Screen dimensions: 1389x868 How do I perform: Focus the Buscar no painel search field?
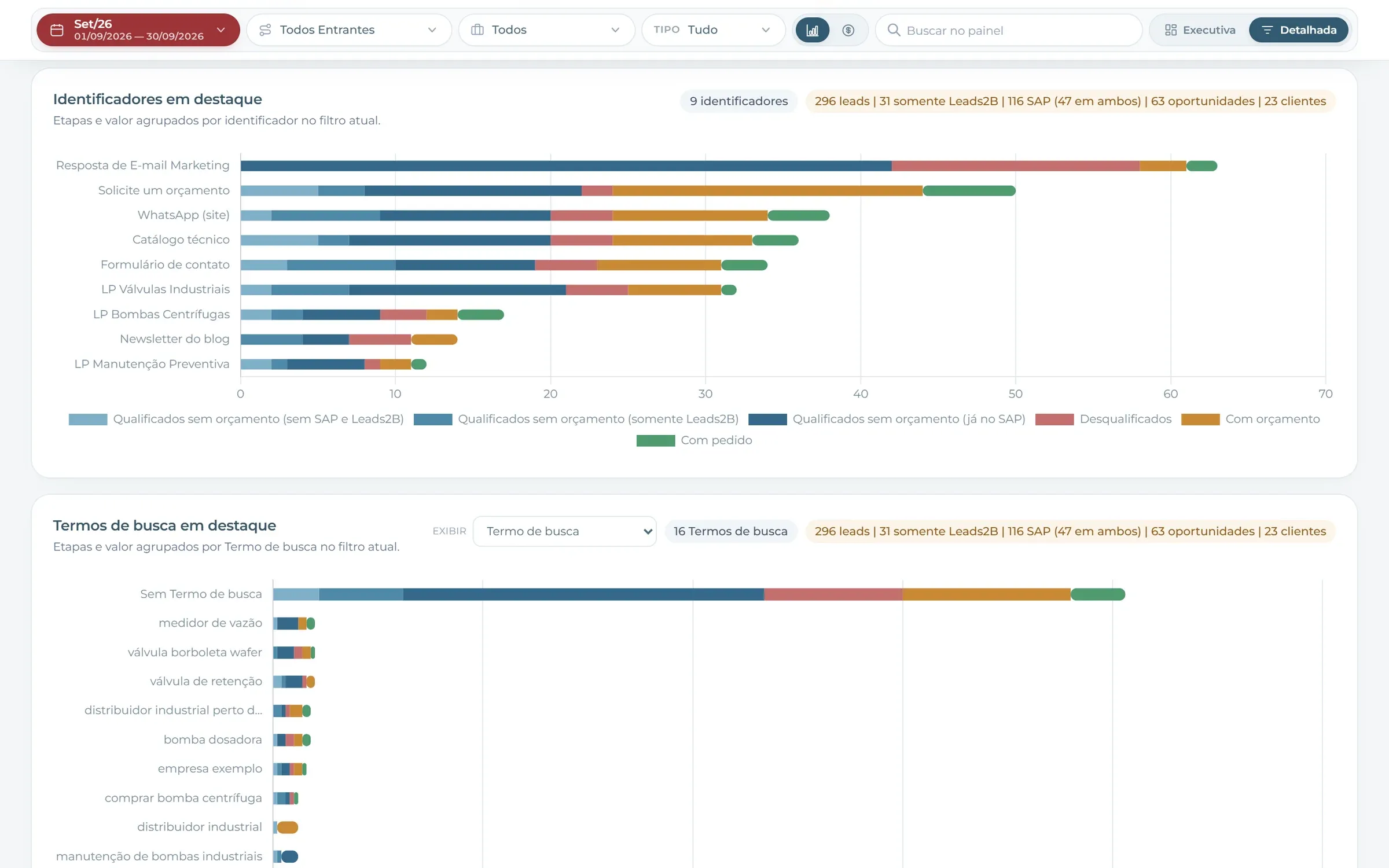coord(1009,30)
